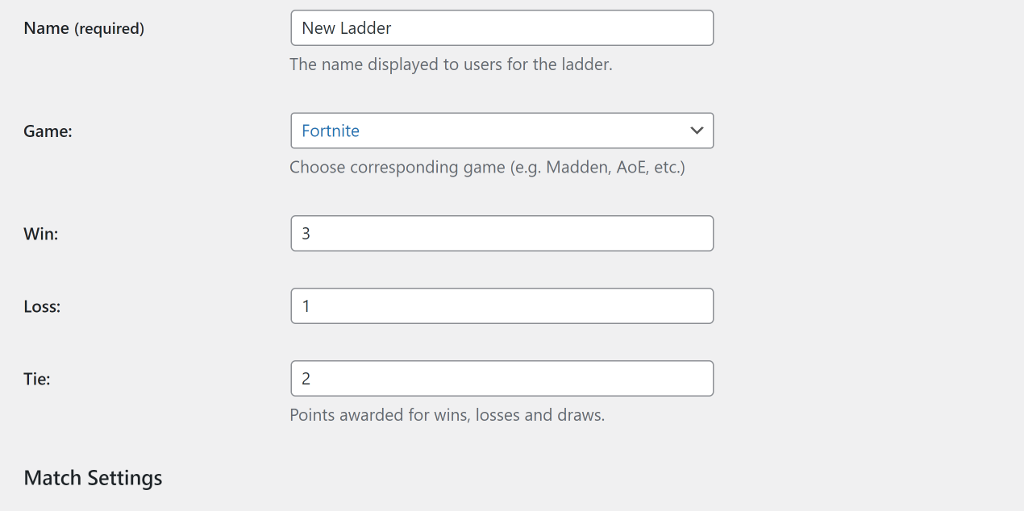
Task: Click the selected "Fortnite" value text
Action: (x=330, y=131)
